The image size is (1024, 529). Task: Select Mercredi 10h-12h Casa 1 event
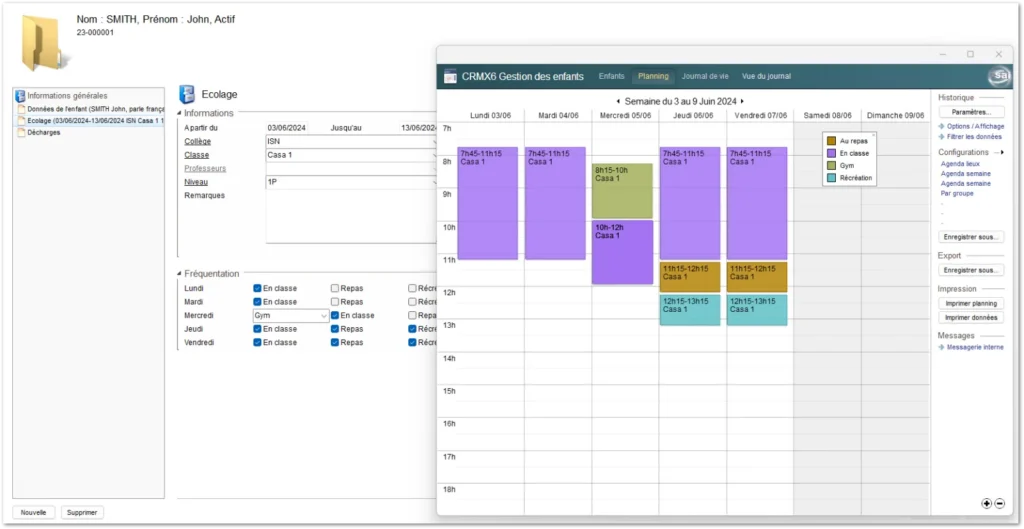coord(622,252)
